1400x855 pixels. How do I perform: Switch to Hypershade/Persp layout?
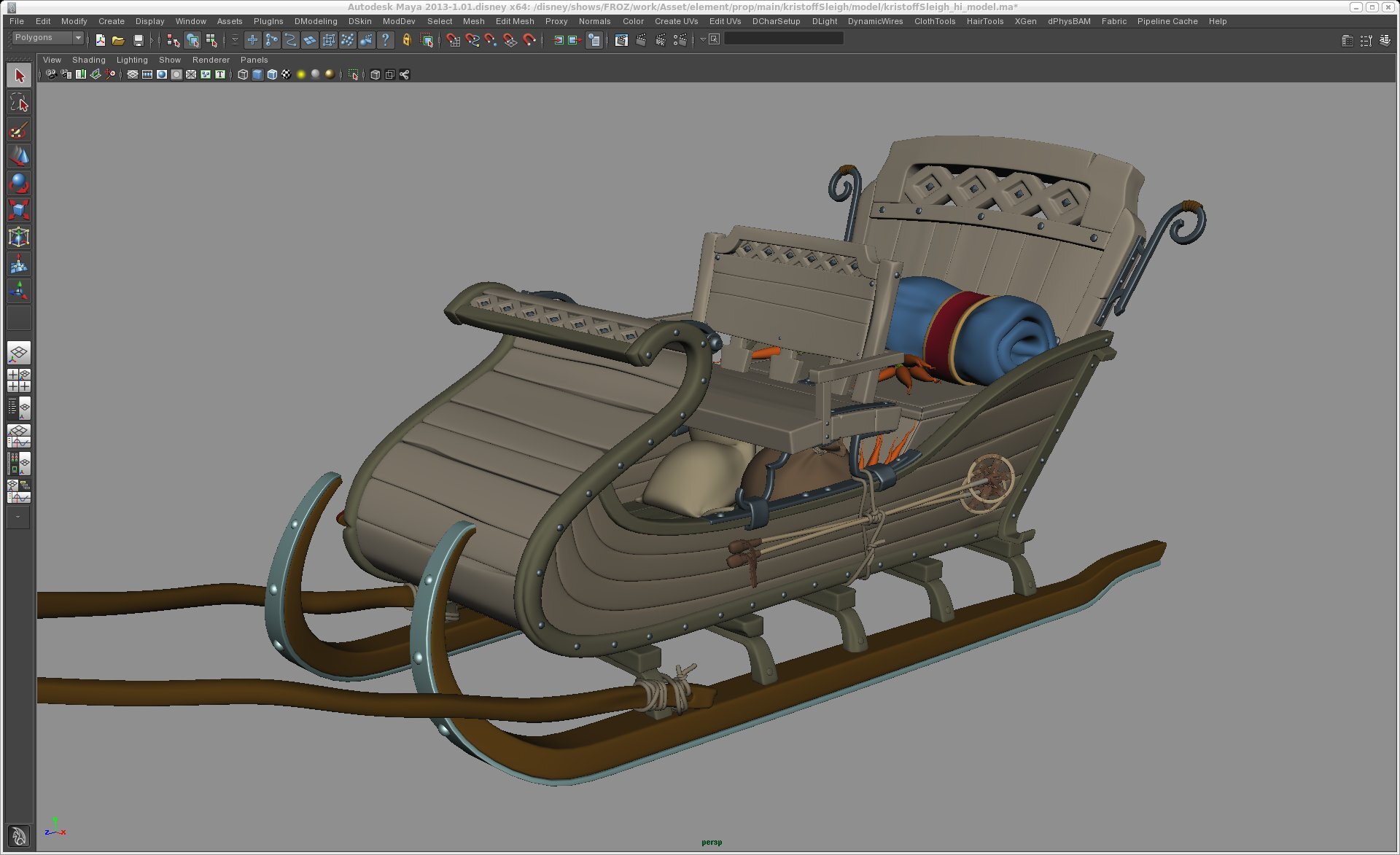[19, 464]
